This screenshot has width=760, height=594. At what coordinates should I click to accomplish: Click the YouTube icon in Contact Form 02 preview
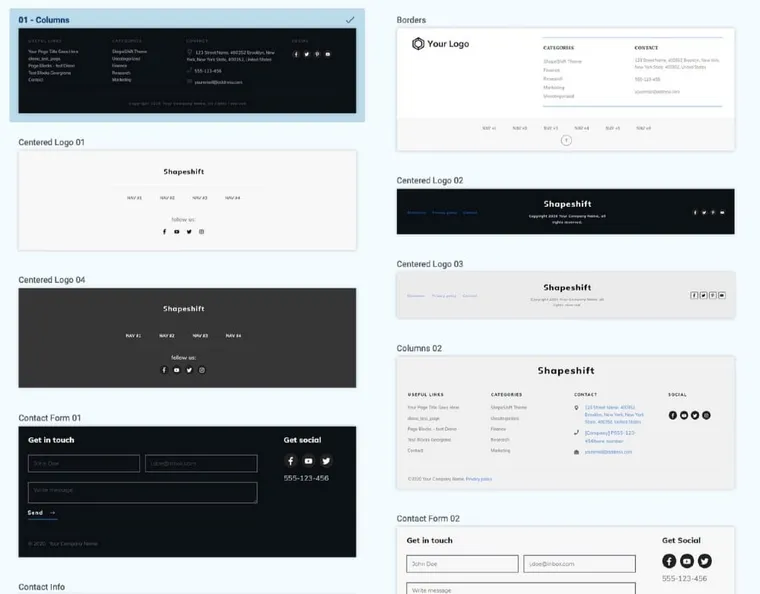[687, 561]
